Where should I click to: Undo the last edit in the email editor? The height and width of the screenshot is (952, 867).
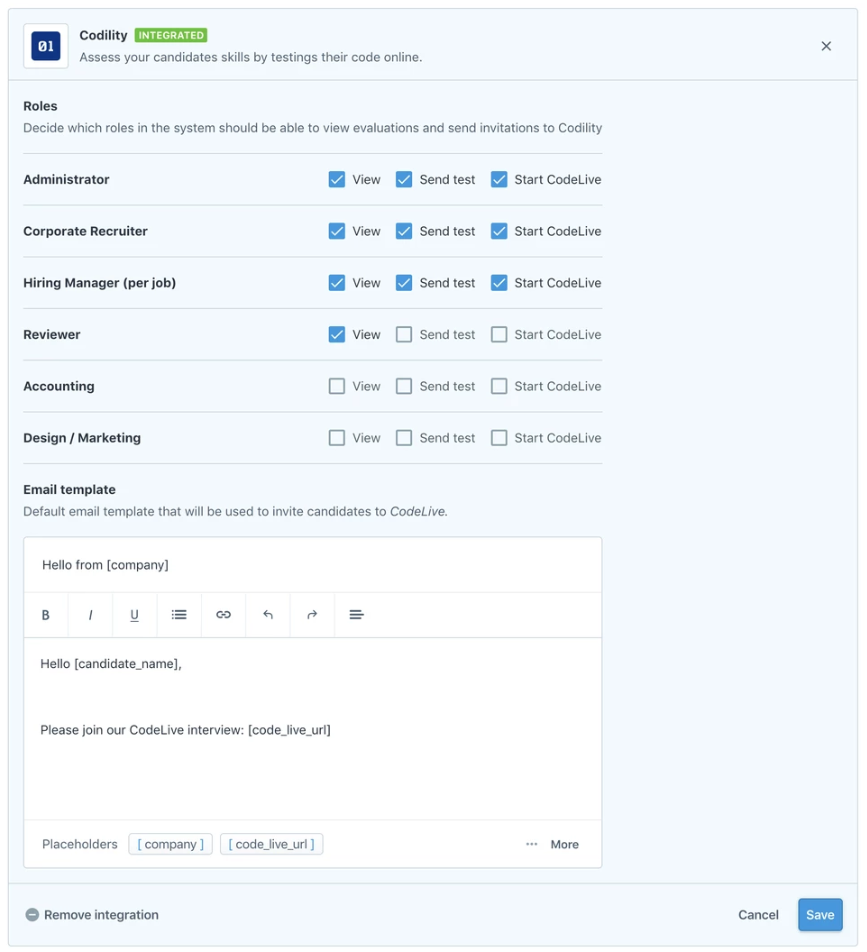pos(267,614)
